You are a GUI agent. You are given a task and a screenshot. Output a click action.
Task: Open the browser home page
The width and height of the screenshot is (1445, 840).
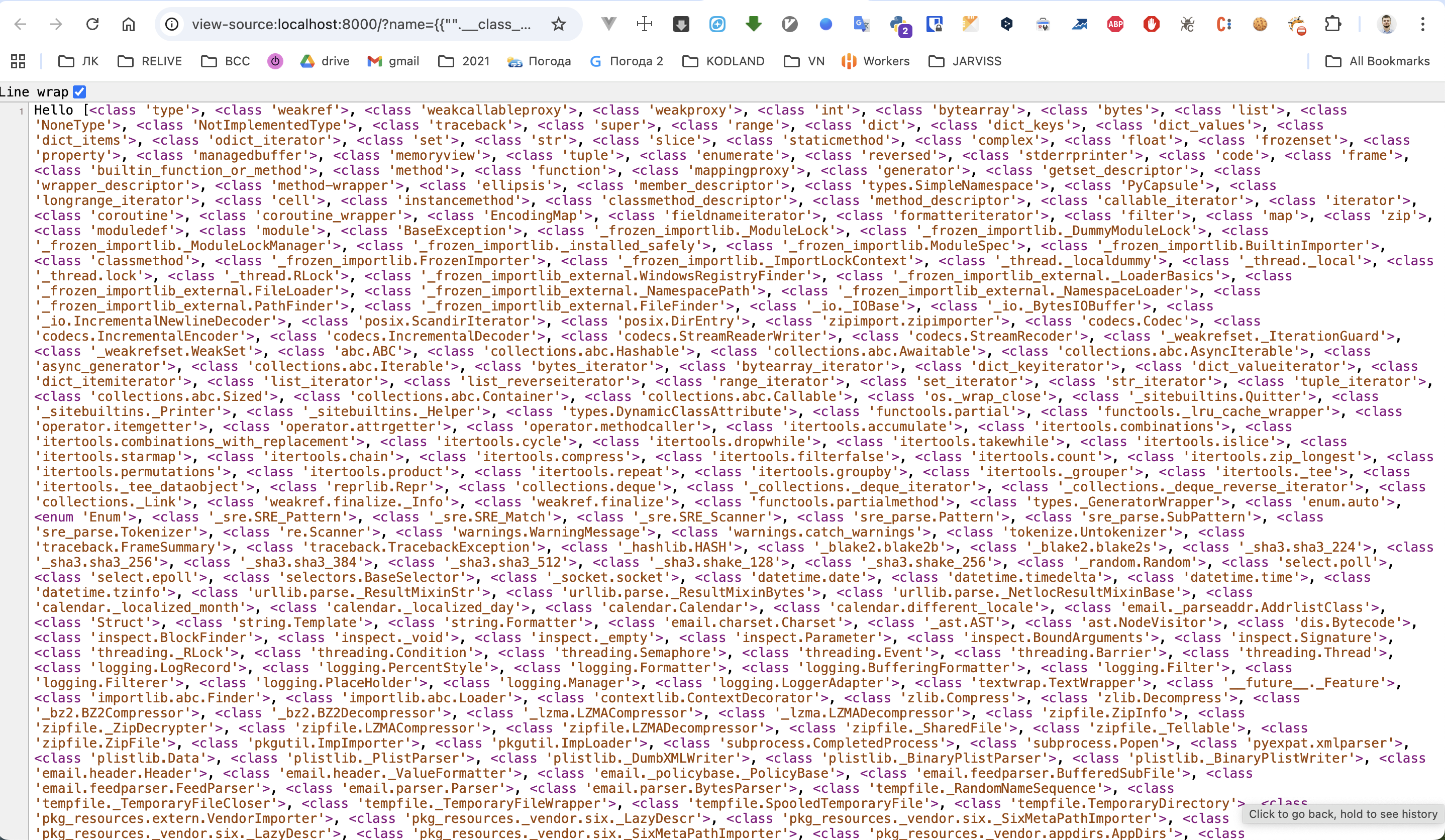point(129,24)
